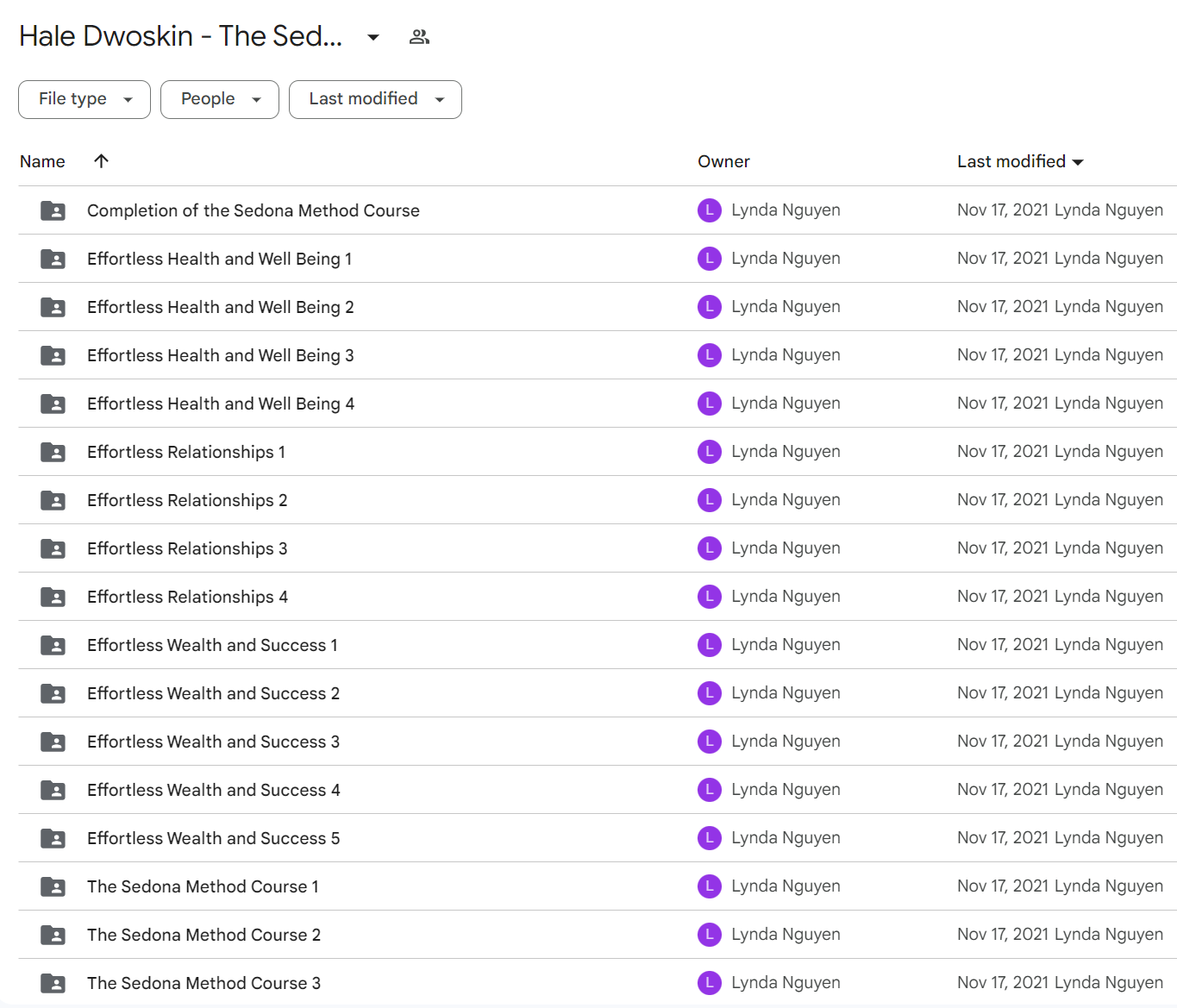The image size is (1177, 1008).
Task: Click folder icon for The Sedona Method Course 3
Action: coord(53,983)
